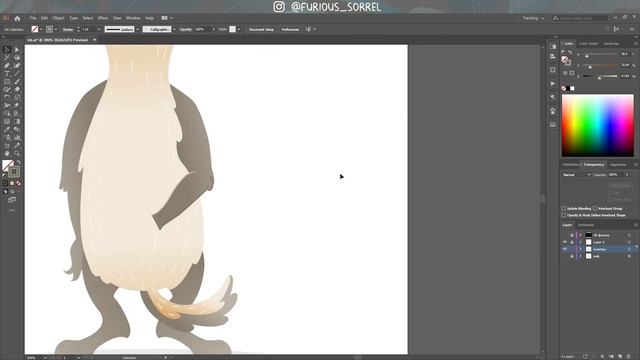Select the Hand tool
Viewport: 640px width, 360px height.
click(7, 153)
